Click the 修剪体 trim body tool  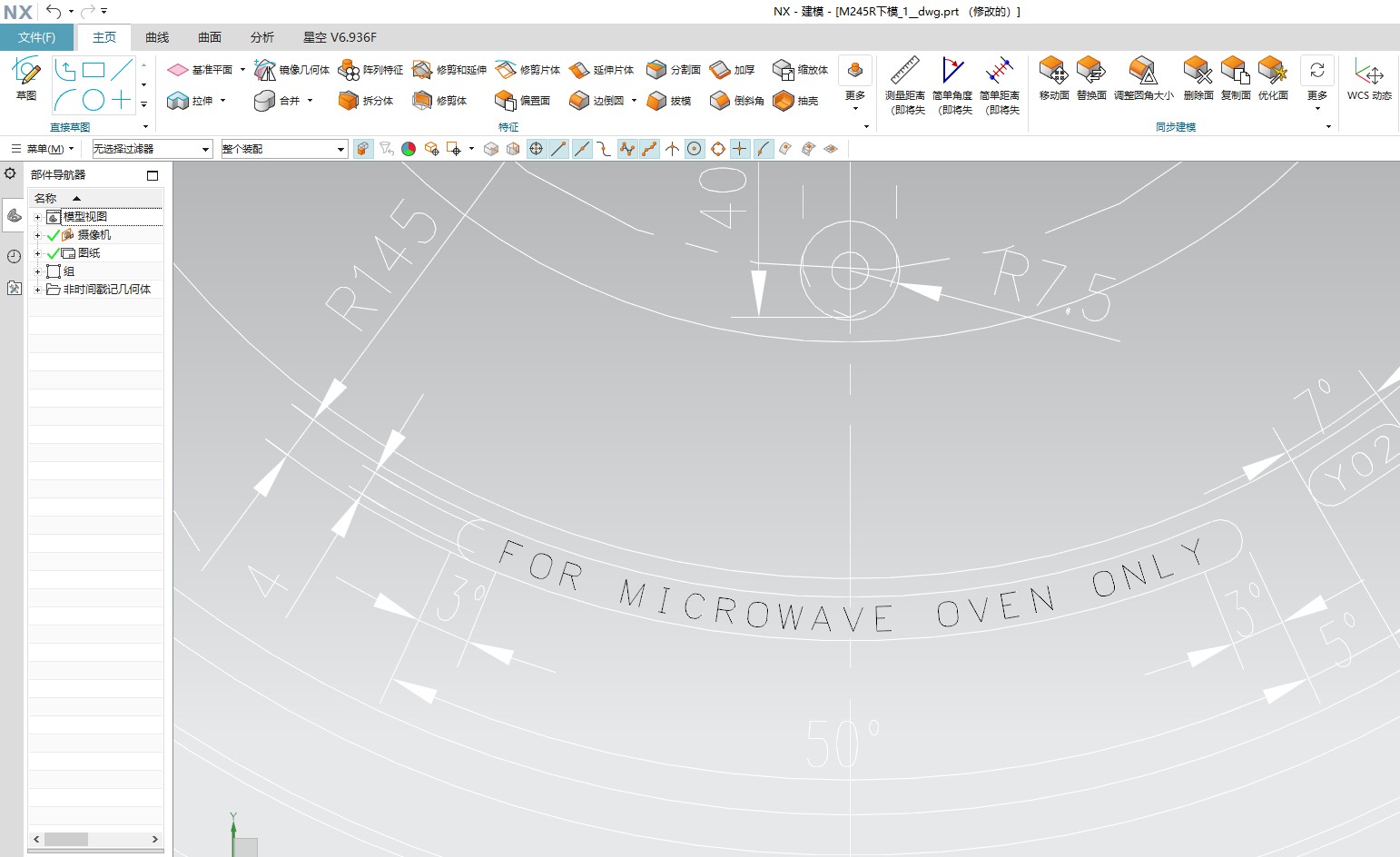(x=440, y=101)
